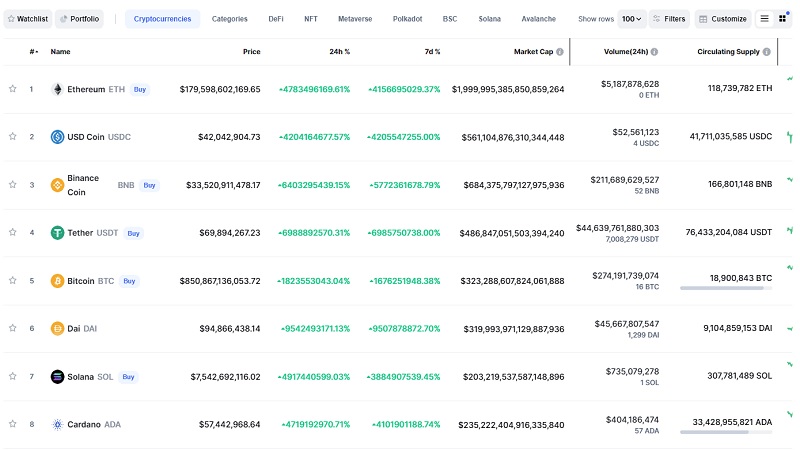Click the Solana logo
Screen dimensions: 800x450
click(57, 377)
